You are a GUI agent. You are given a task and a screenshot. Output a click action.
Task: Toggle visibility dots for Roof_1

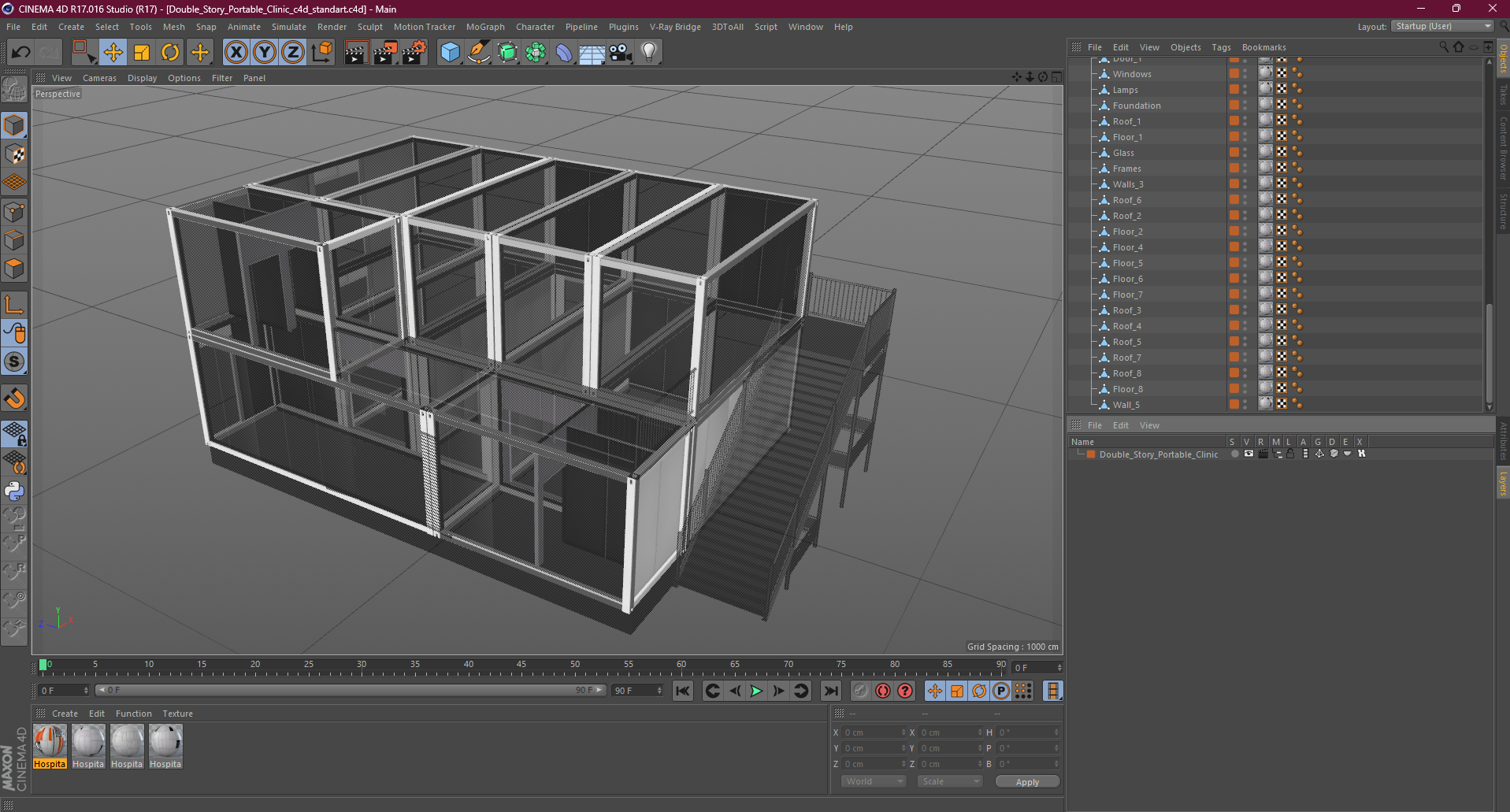click(x=1245, y=121)
